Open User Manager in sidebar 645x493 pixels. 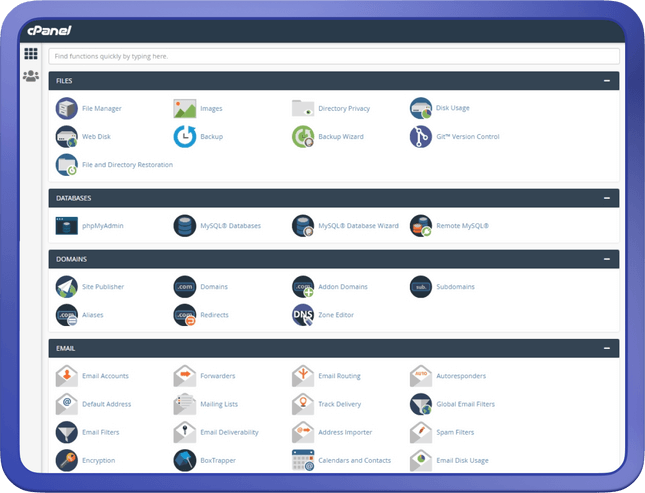(x=31, y=76)
